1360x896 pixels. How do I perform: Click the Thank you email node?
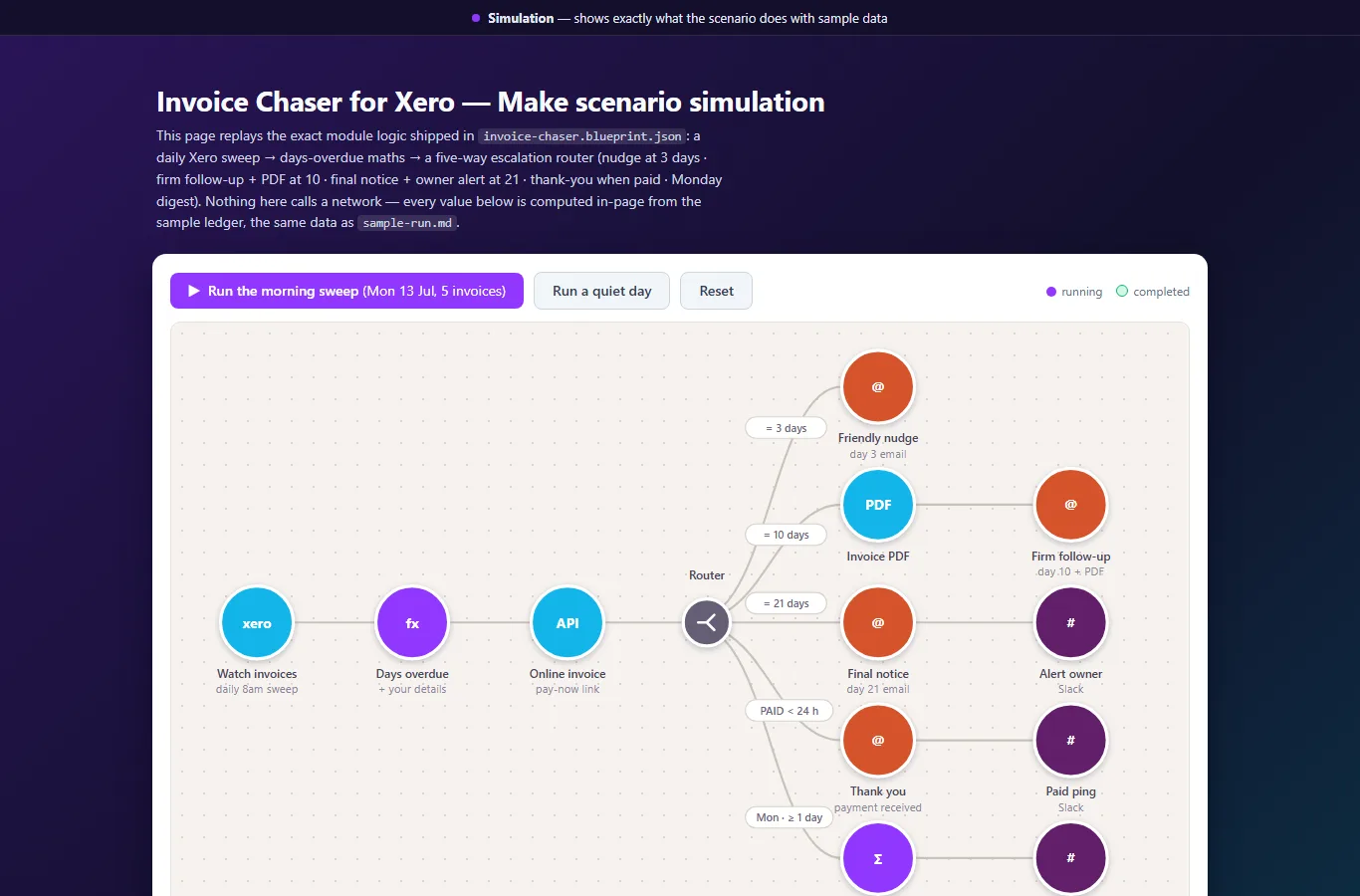[x=878, y=741]
